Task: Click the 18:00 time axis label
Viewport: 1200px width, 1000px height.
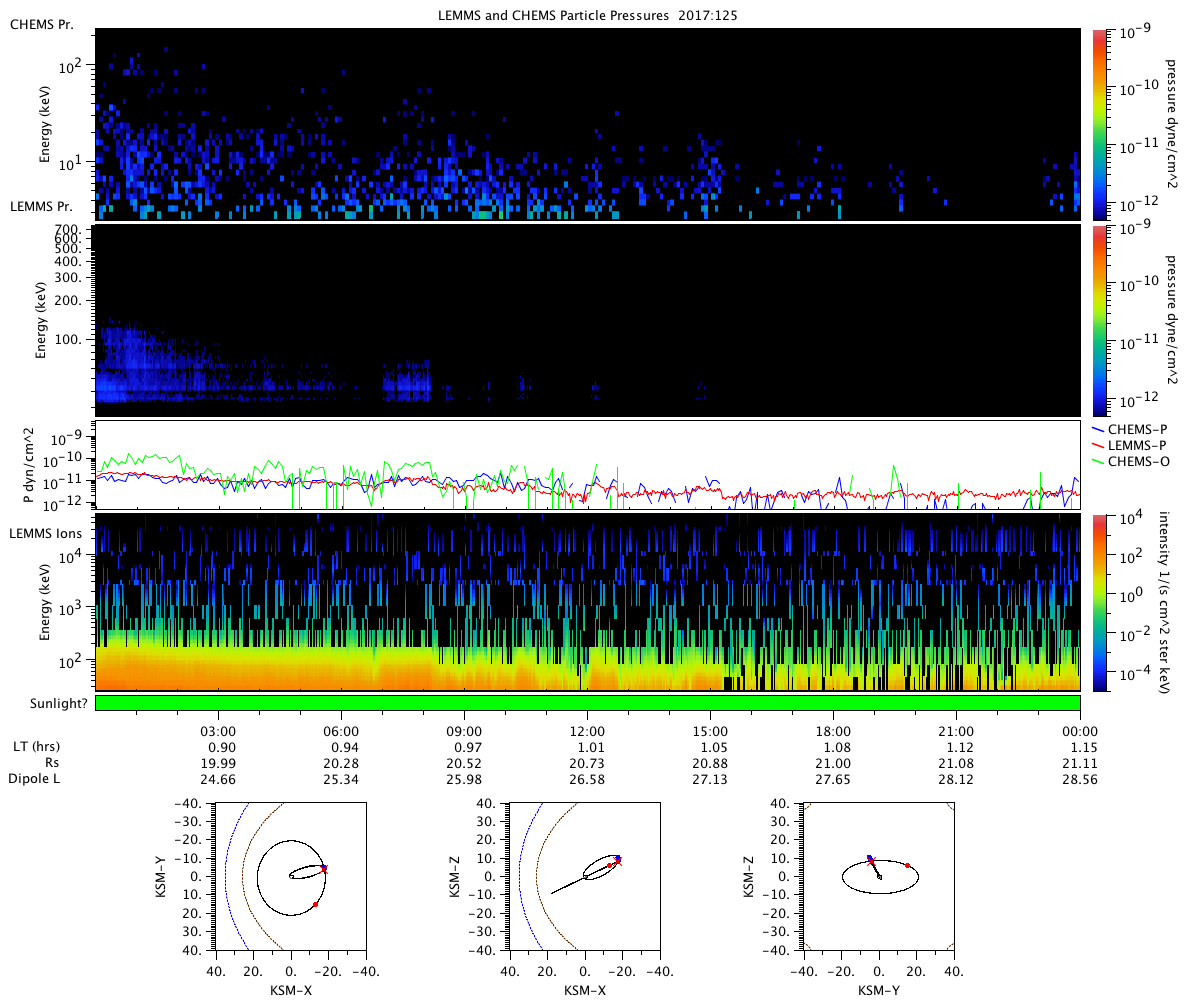Action: coord(833,731)
